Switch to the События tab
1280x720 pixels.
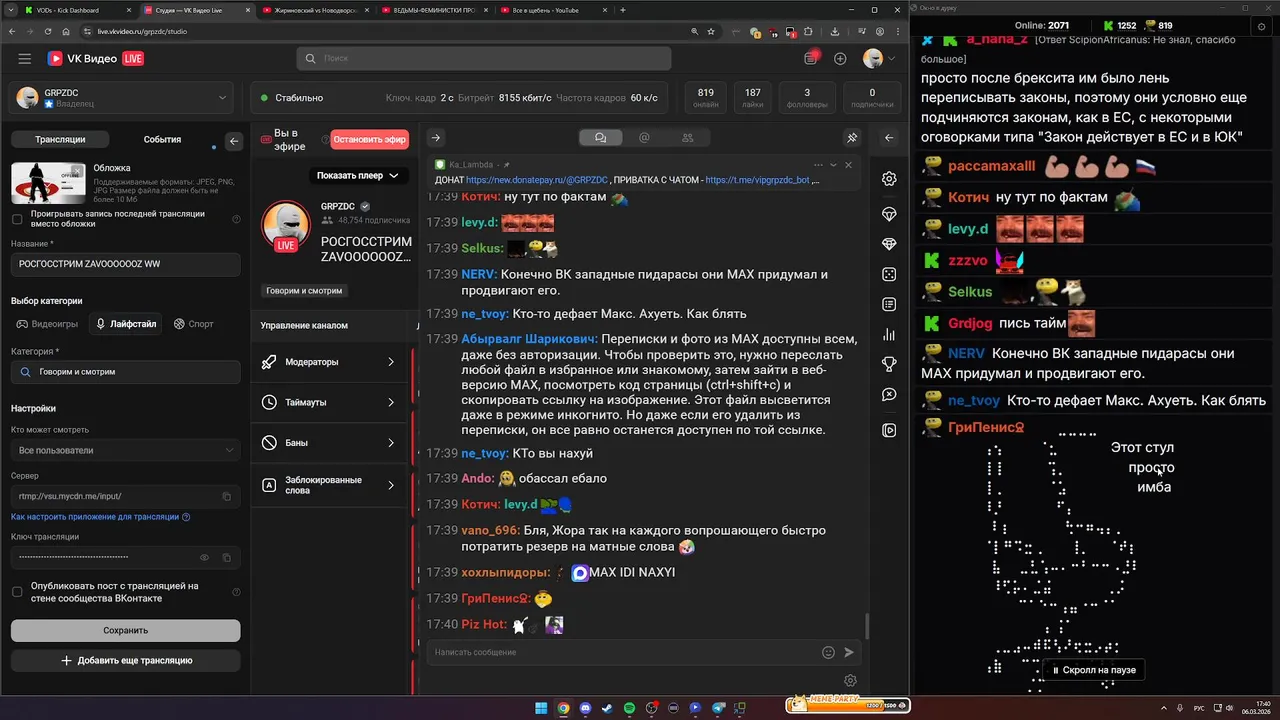pyautogui.click(x=162, y=140)
